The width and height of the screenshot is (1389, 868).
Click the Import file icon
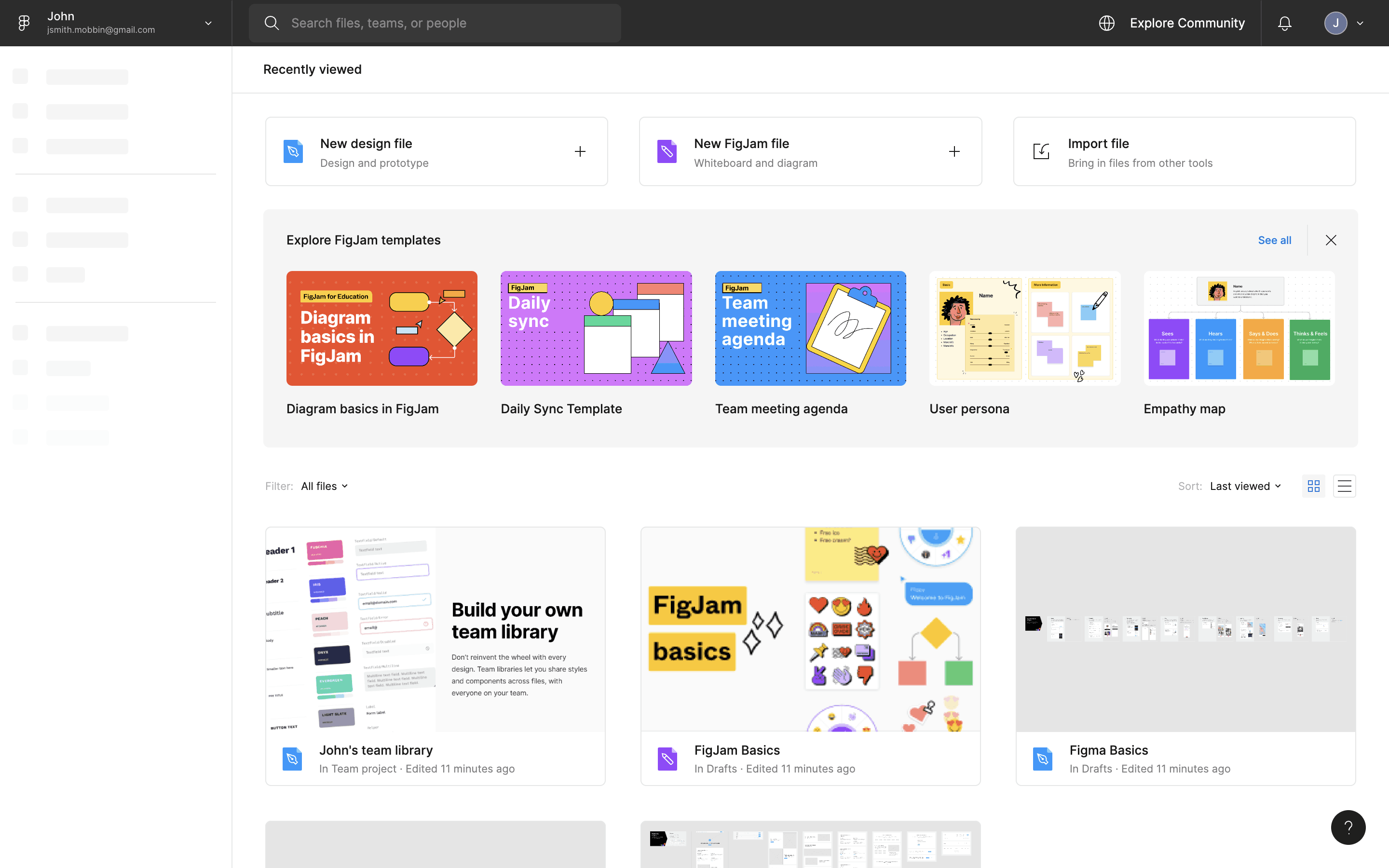coord(1041,151)
